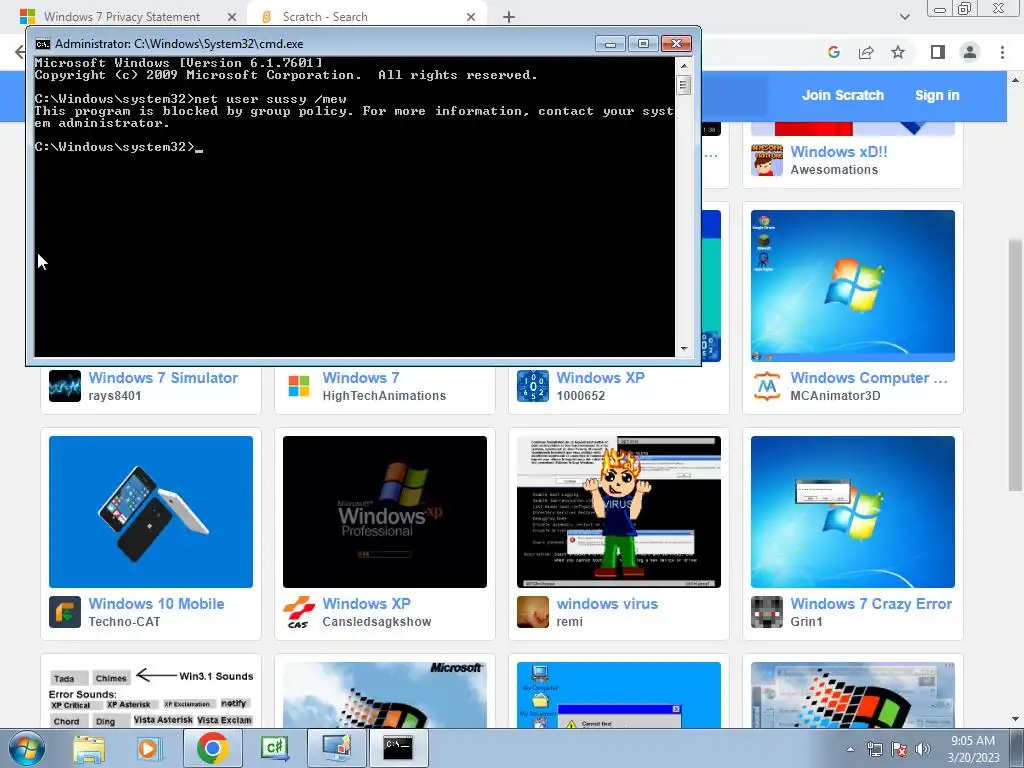
Task: Open the Win3.1 Sounds project thumbnail
Action: (x=151, y=695)
